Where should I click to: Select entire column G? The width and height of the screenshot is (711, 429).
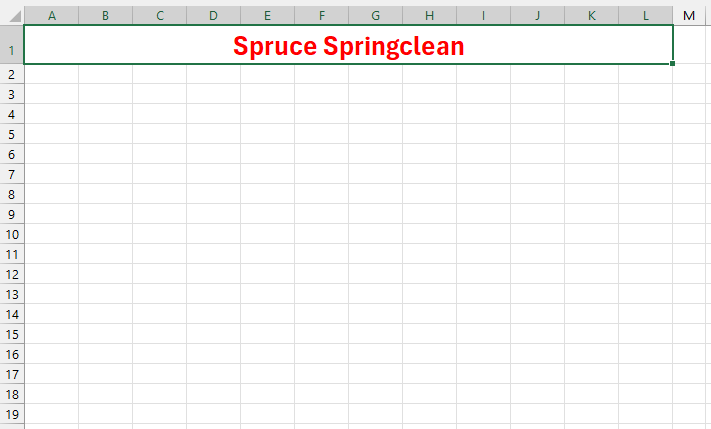click(x=375, y=16)
